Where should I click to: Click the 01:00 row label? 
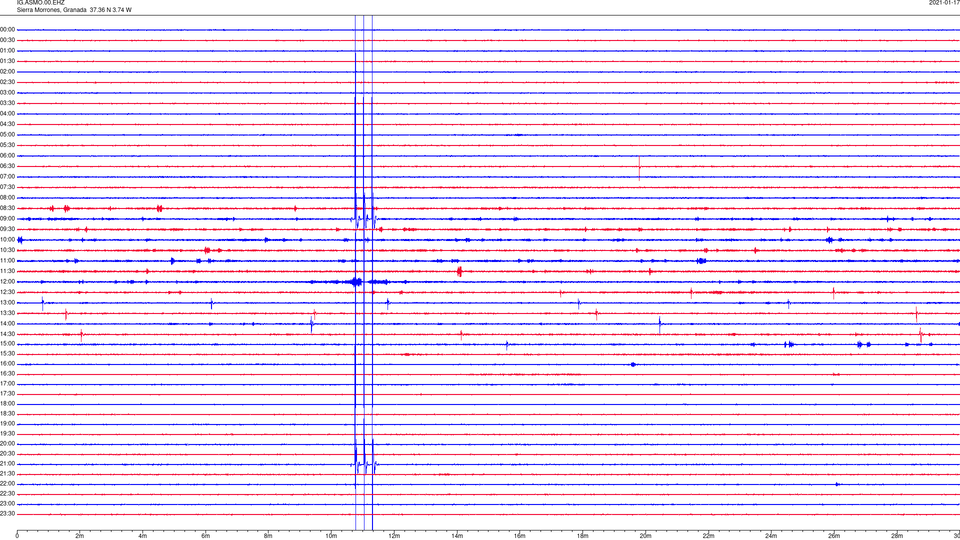coord(7,51)
